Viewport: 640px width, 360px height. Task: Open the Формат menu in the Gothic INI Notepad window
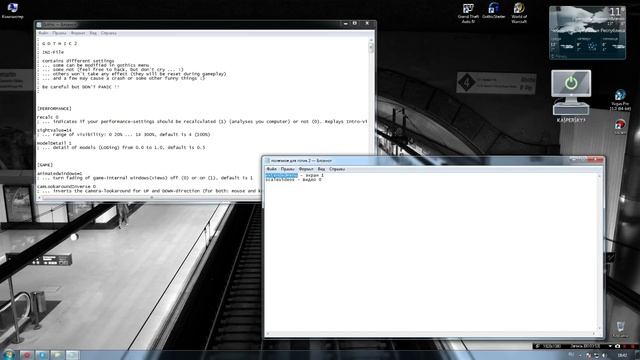point(78,33)
